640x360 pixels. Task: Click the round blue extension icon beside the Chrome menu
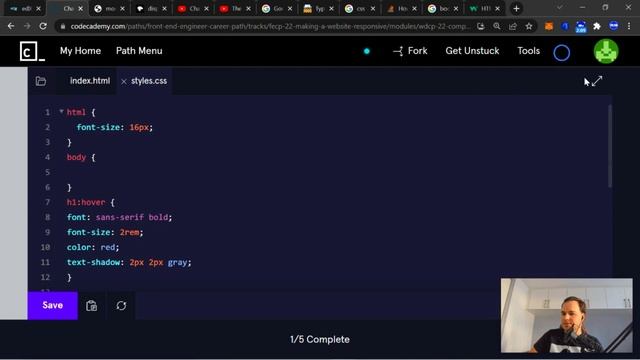point(613,26)
